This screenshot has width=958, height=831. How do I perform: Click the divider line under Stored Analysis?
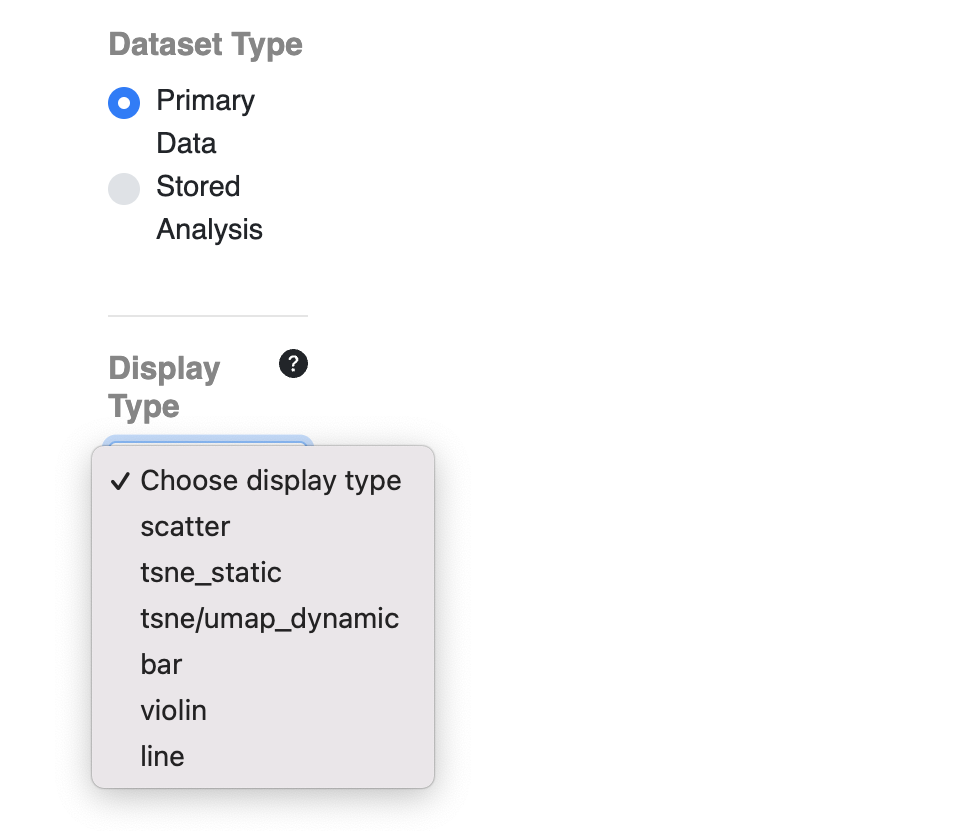coord(208,316)
